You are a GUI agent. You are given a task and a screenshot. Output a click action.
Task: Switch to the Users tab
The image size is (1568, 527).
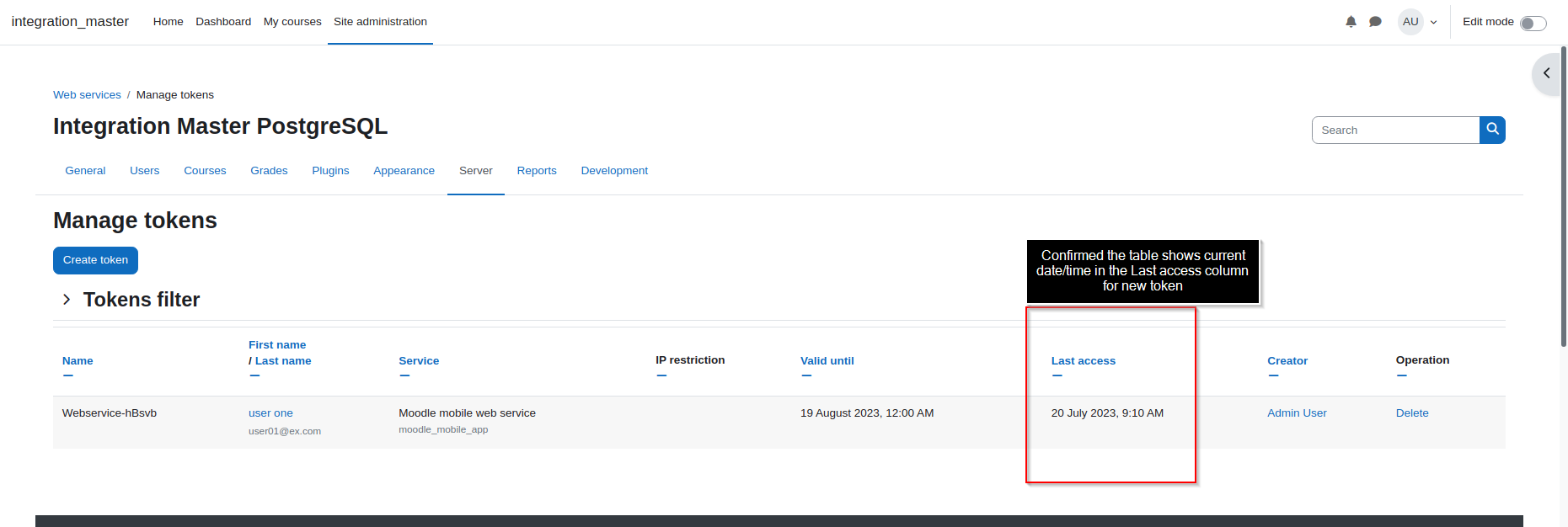[144, 171]
